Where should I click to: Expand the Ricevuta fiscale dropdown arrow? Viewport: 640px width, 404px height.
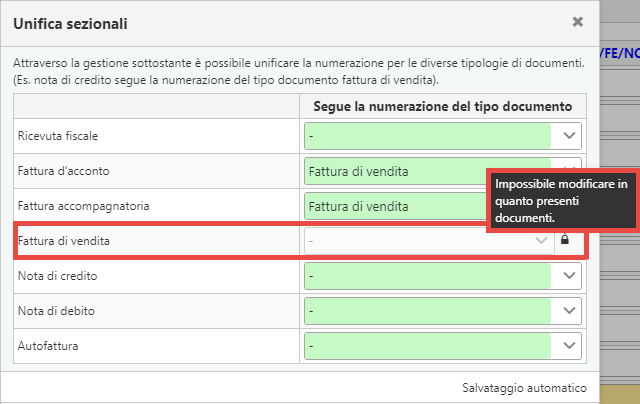569,135
